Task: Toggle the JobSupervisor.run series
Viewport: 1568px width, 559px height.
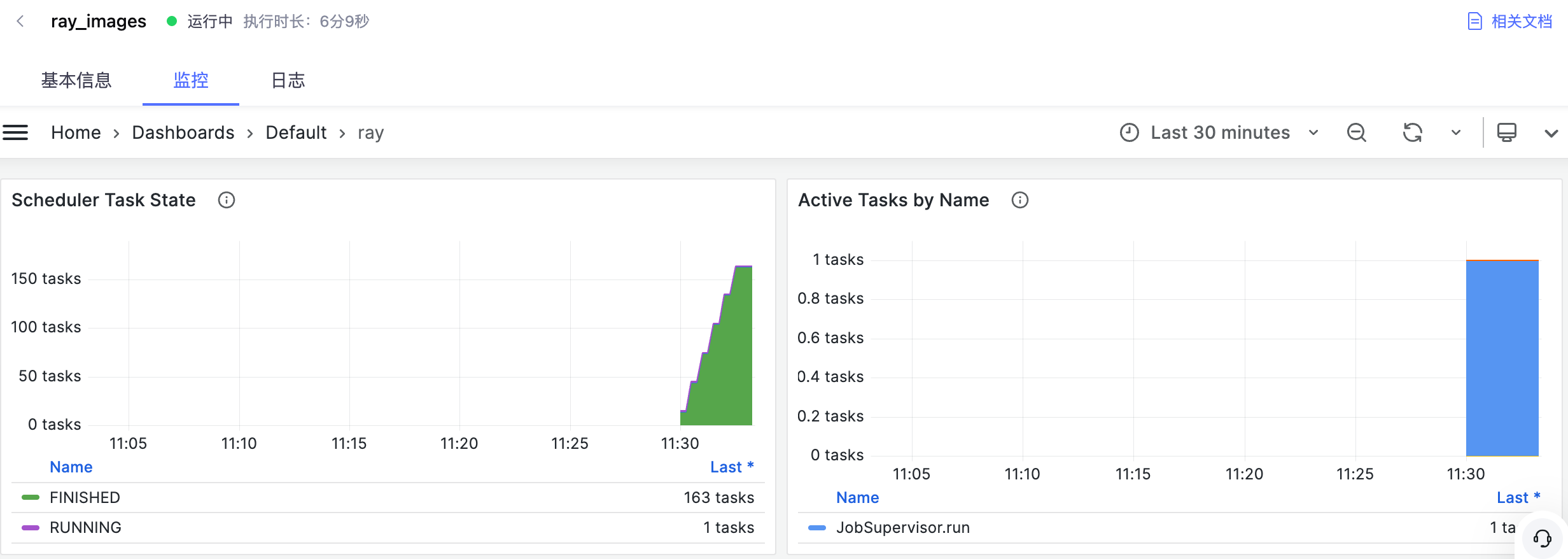Action: (903, 527)
